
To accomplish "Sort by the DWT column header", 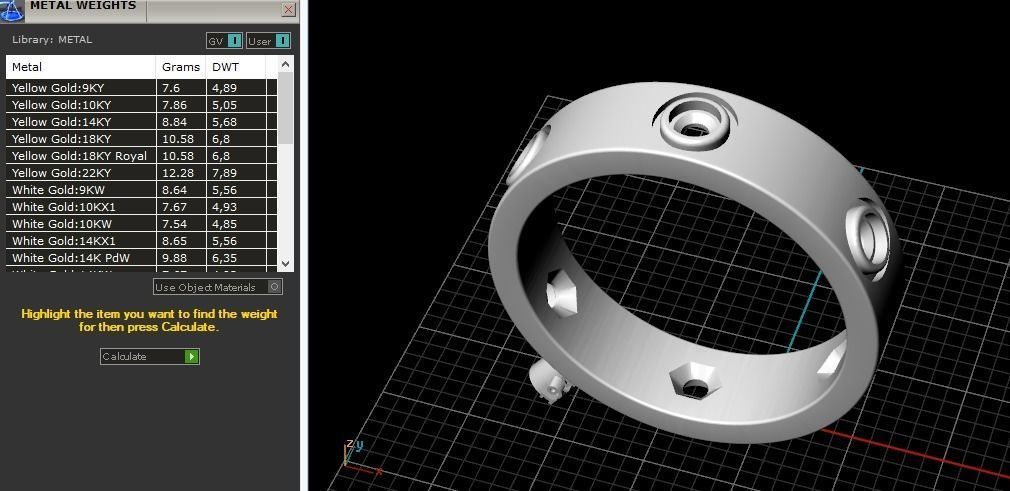I will pyautogui.click(x=235, y=67).
